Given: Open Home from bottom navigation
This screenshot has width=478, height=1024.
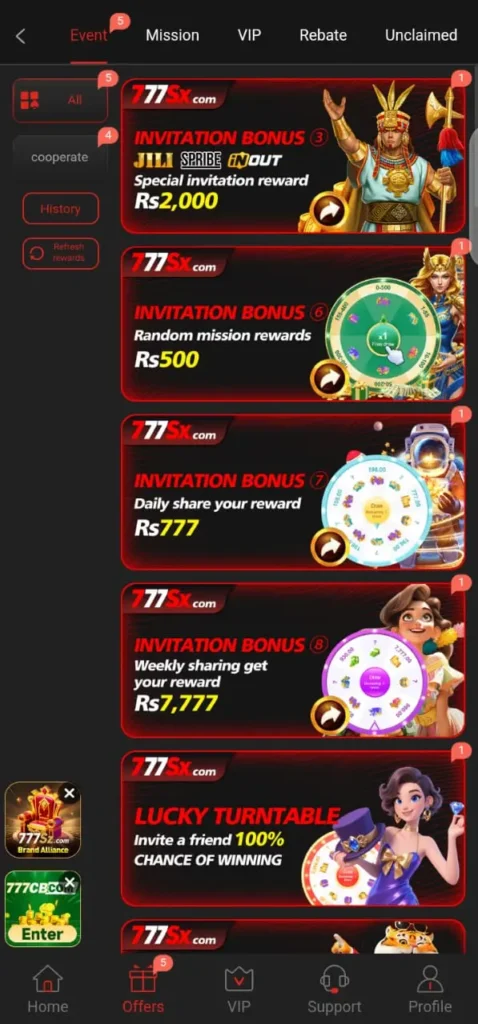Looking at the screenshot, I should [48, 989].
